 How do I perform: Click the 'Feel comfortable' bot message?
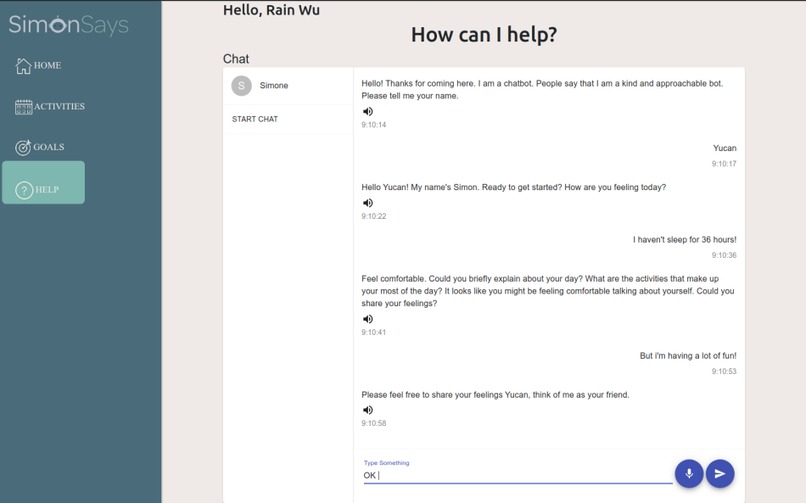click(548, 291)
